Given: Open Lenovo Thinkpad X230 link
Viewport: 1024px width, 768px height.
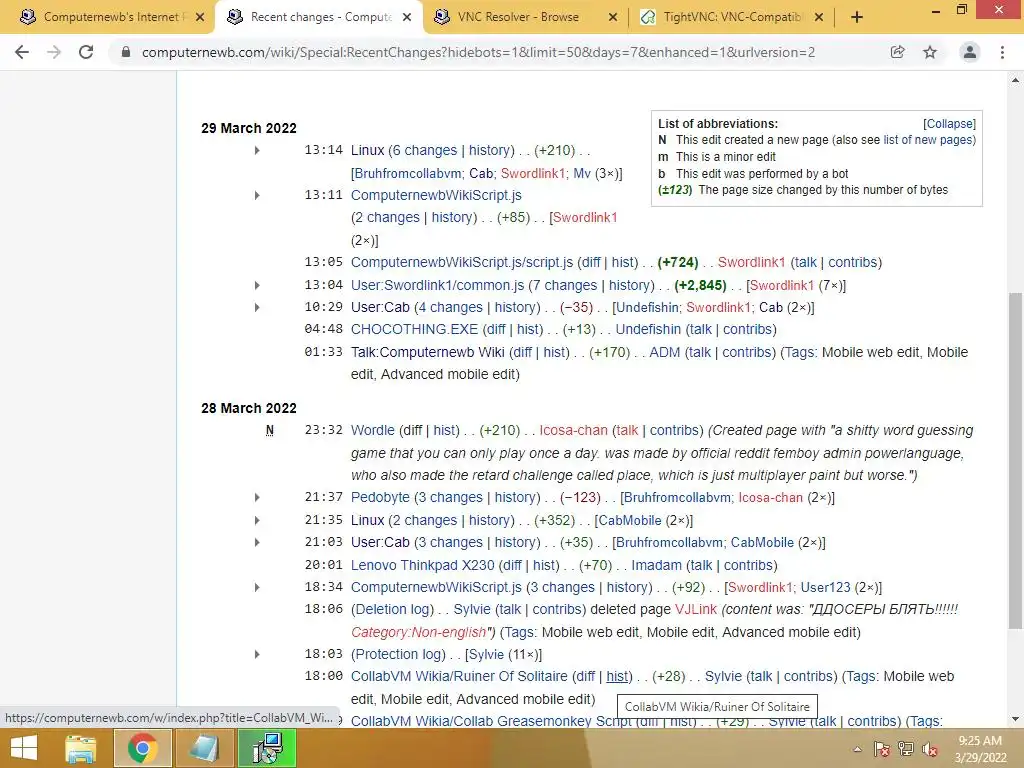Looking at the screenshot, I should 423,566.
